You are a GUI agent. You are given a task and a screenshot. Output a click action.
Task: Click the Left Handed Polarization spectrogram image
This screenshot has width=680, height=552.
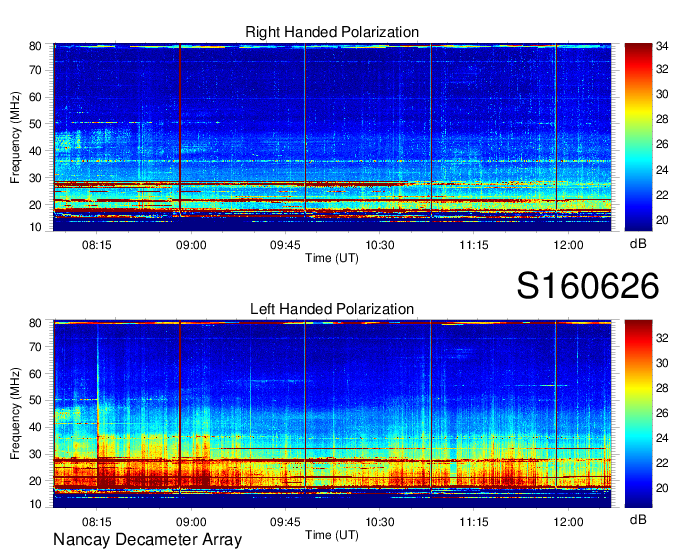332,414
